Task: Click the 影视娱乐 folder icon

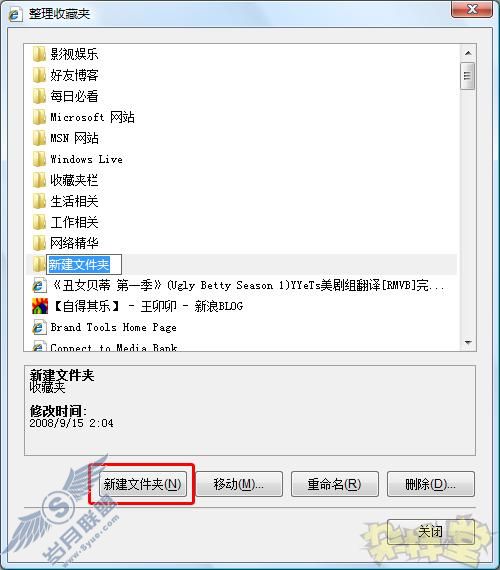Action: 39,54
